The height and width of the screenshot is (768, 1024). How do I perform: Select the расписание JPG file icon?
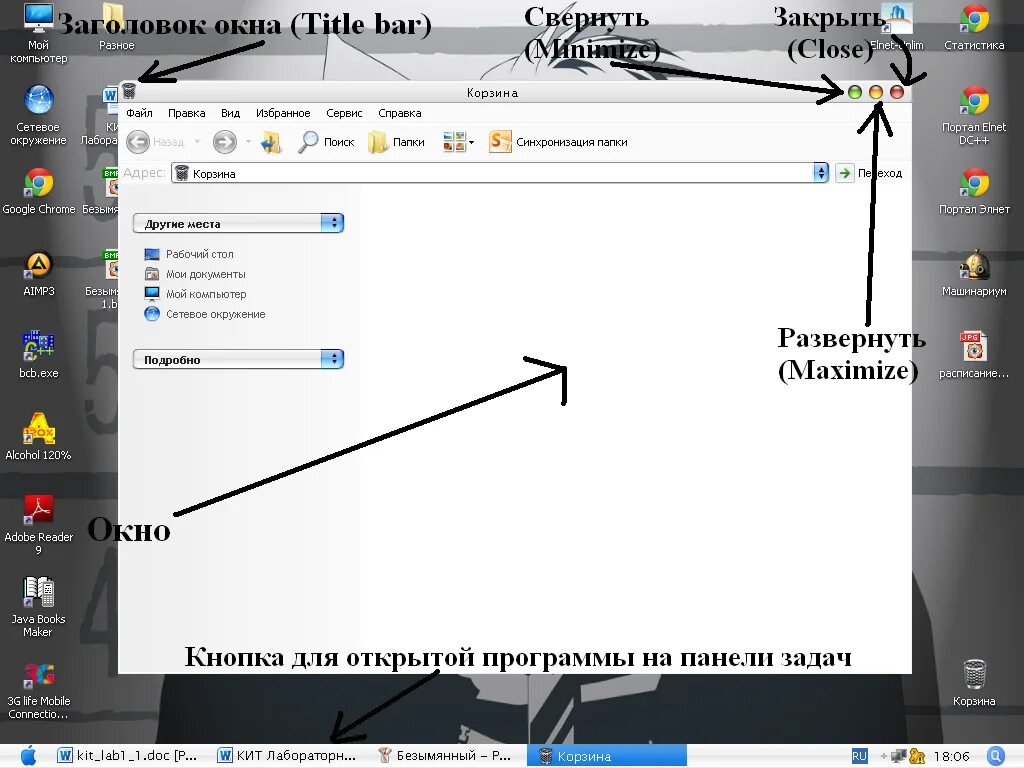tap(974, 355)
